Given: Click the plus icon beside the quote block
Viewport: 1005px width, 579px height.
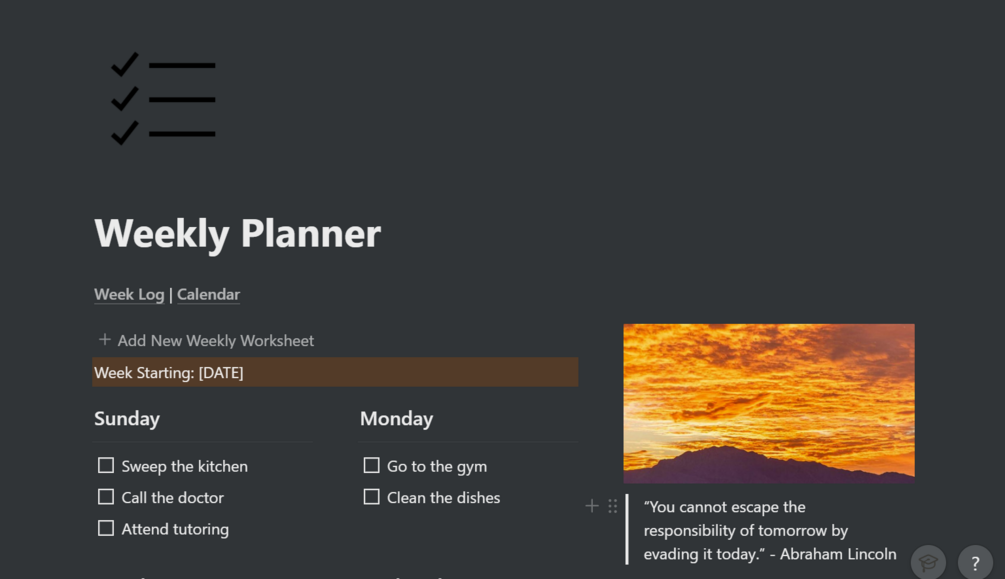Looking at the screenshot, I should pos(592,506).
